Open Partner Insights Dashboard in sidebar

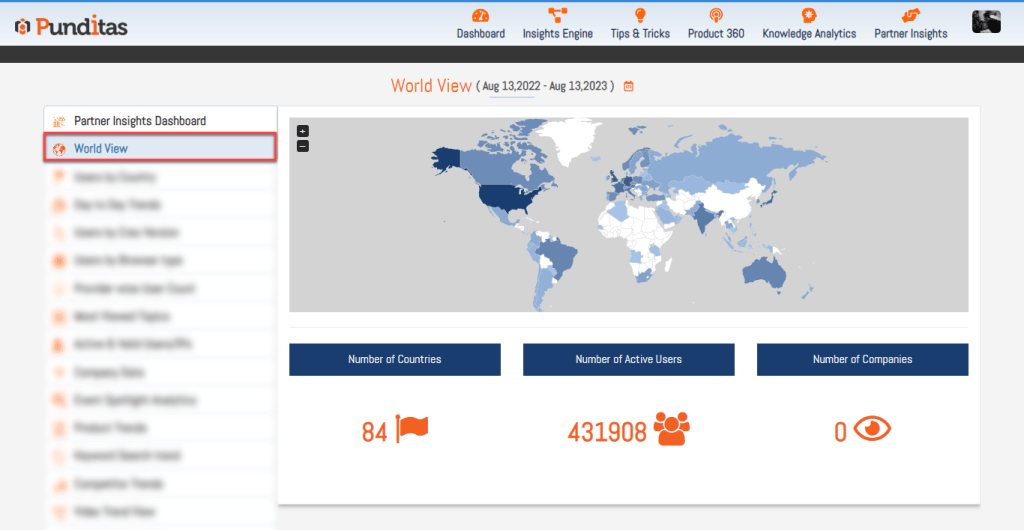click(x=139, y=121)
